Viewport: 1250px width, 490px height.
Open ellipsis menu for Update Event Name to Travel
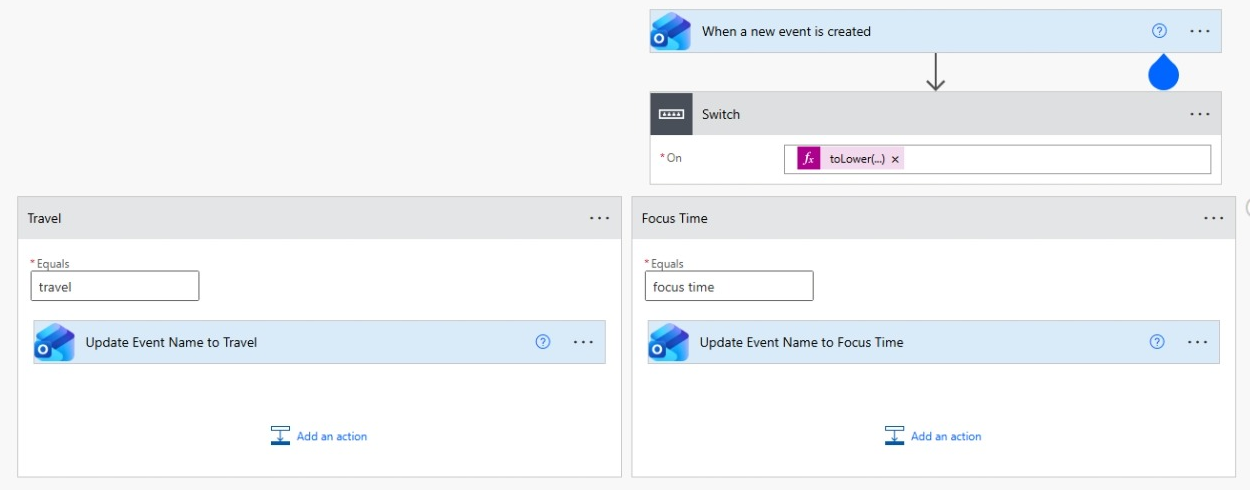(584, 342)
